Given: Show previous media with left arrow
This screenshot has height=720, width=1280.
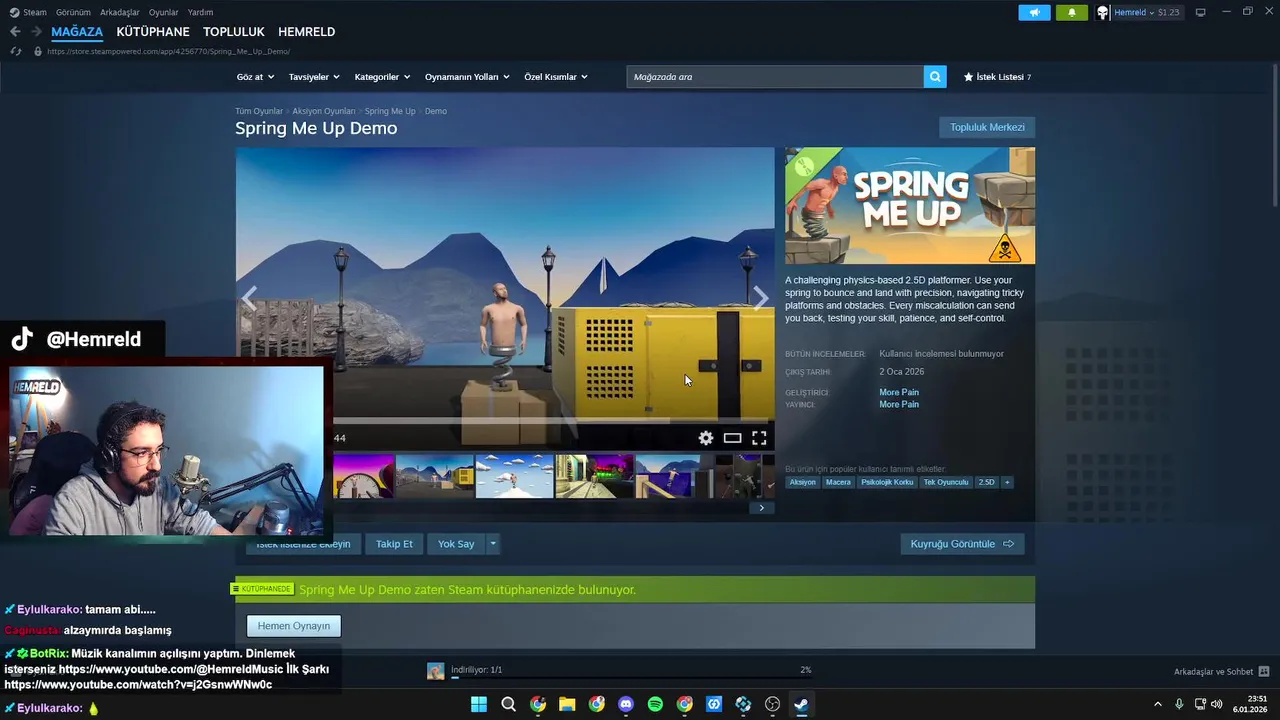Looking at the screenshot, I should [x=249, y=298].
